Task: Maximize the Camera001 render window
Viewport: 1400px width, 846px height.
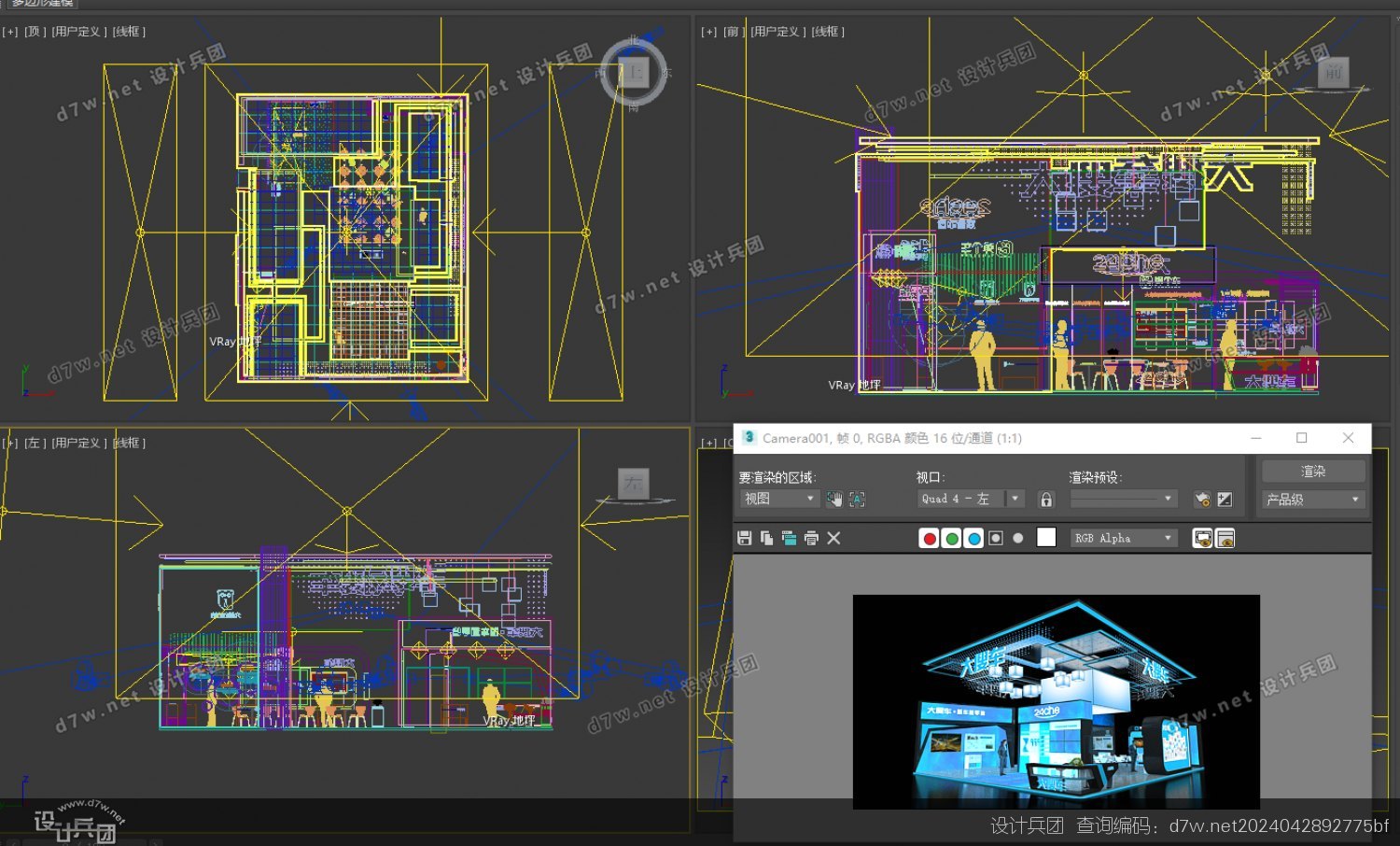Action: pos(1302,438)
